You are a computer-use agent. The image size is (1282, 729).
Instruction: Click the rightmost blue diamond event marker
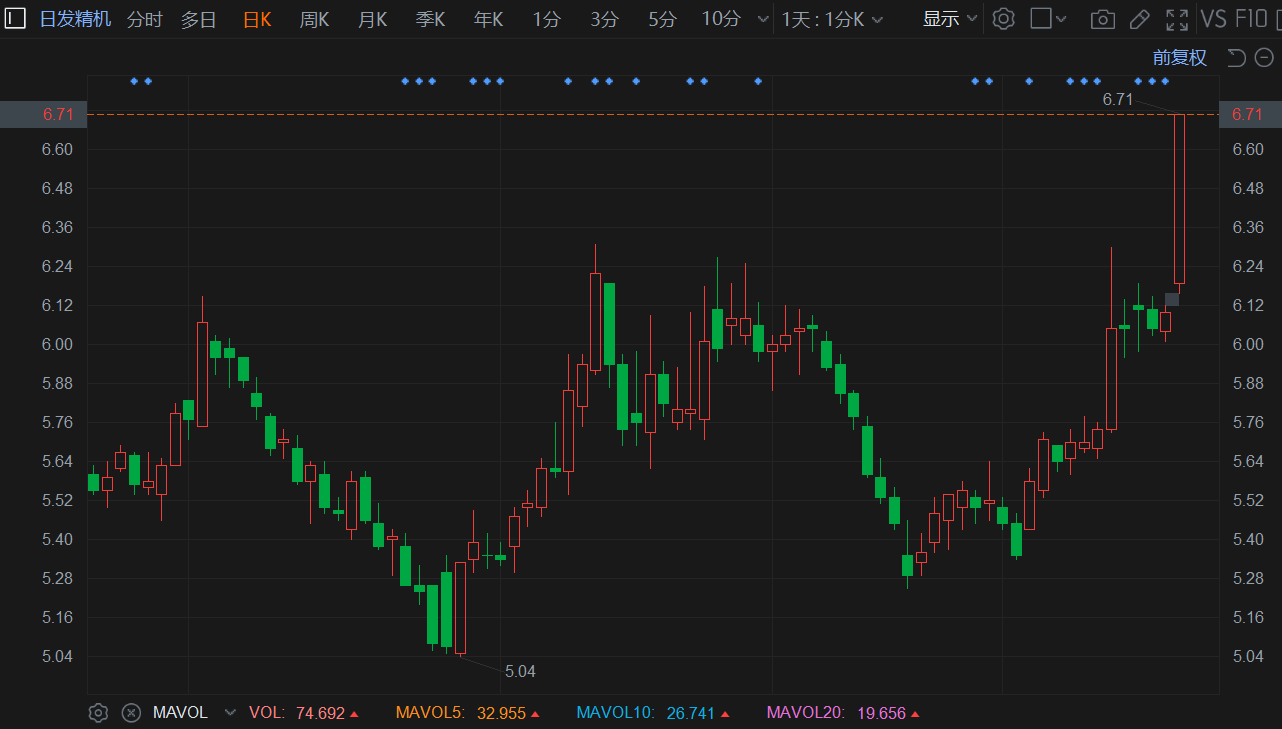click(1165, 81)
